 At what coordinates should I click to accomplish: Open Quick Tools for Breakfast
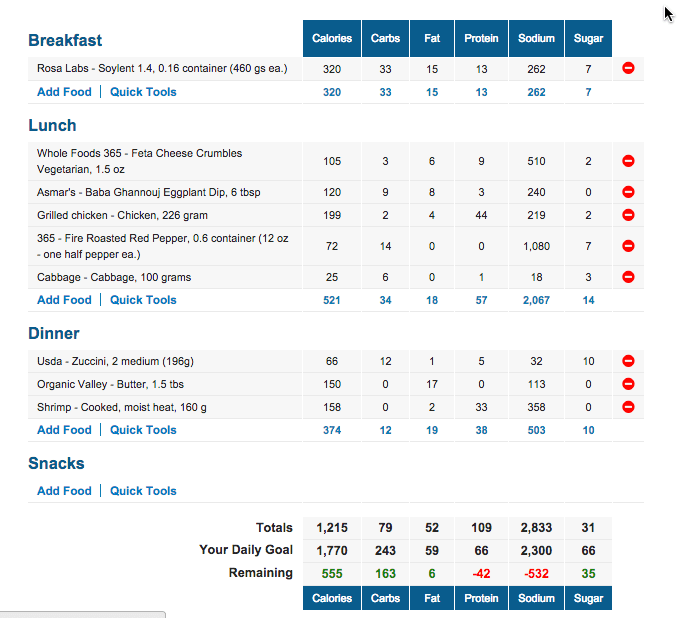[x=143, y=92]
